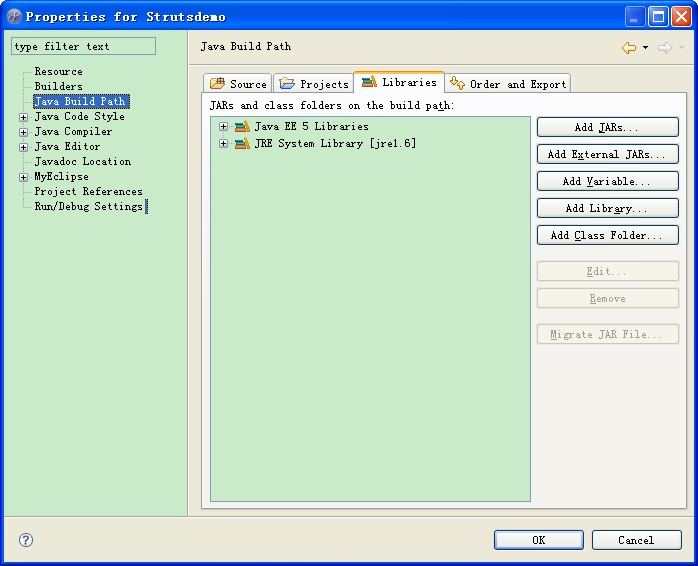Select Java Editor tree item

(x=67, y=146)
